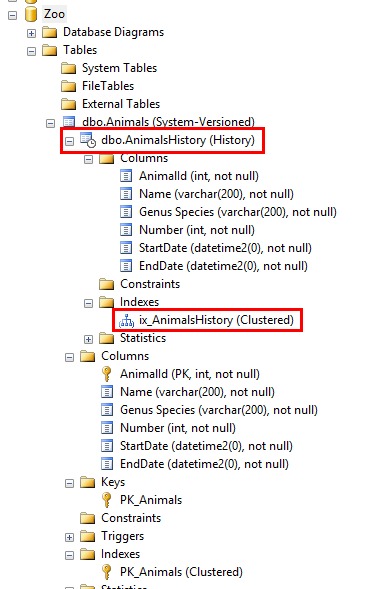Expand Statistics folder under AnimalsHistory
Screen dimensions: 372x589
tap(88, 339)
